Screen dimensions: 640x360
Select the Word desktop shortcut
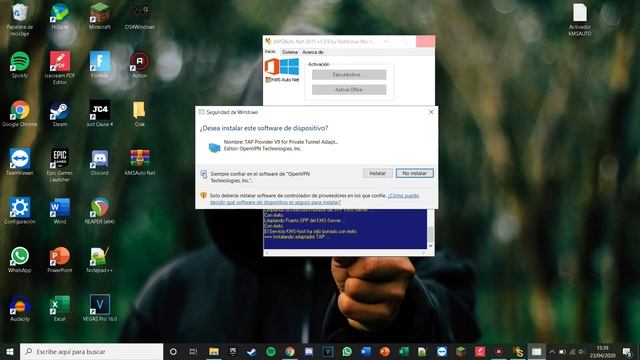click(60, 211)
